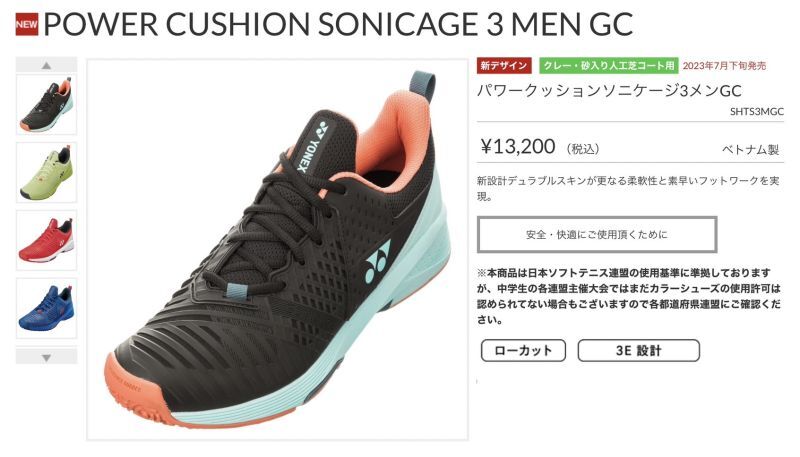Click the green クレー・砂入り人工芝コート用 tag
Image resolution: width=800 pixels, height=457 pixels.
(609, 66)
